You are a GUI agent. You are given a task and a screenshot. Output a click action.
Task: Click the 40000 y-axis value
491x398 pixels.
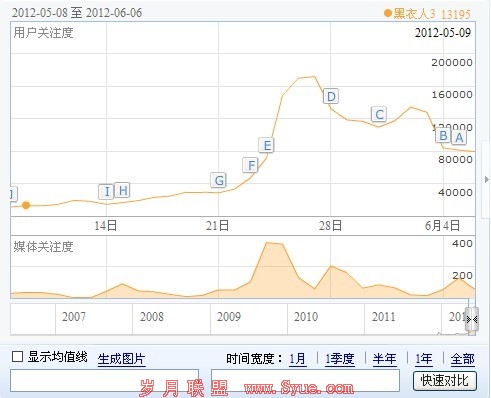(x=455, y=192)
